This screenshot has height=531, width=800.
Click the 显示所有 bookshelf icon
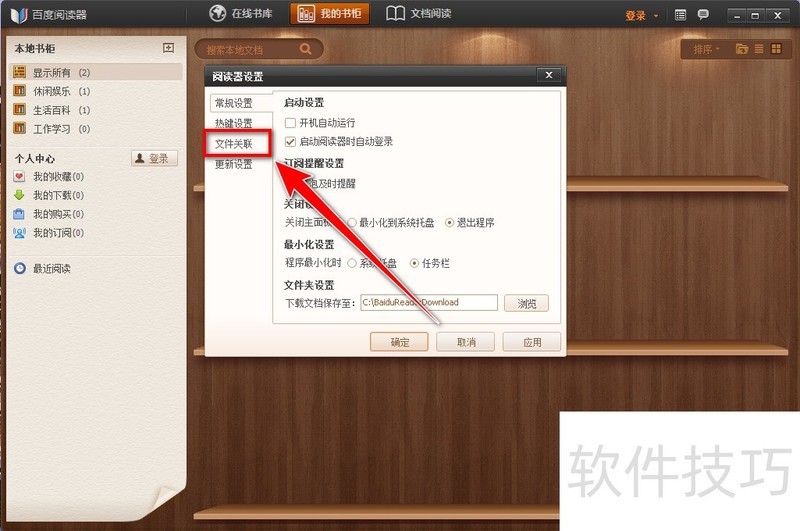[19, 72]
